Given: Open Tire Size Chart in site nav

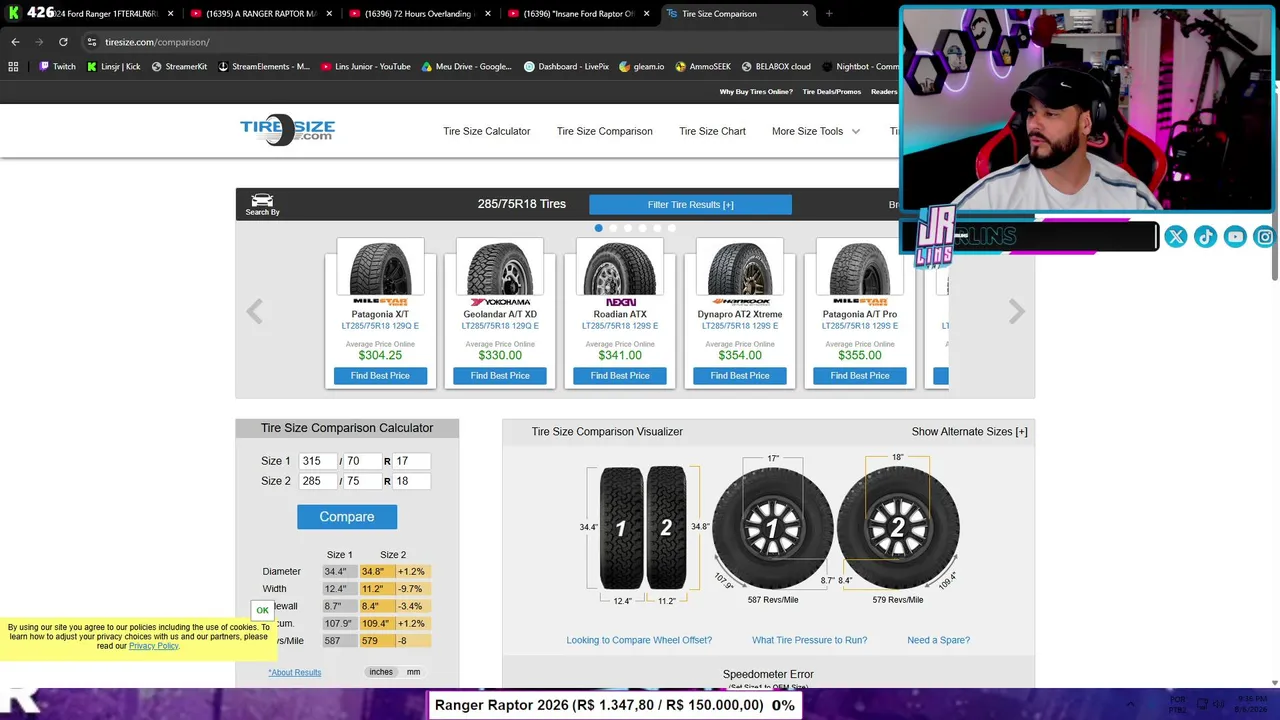Looking at the screenshot, I should click(712, 131).
